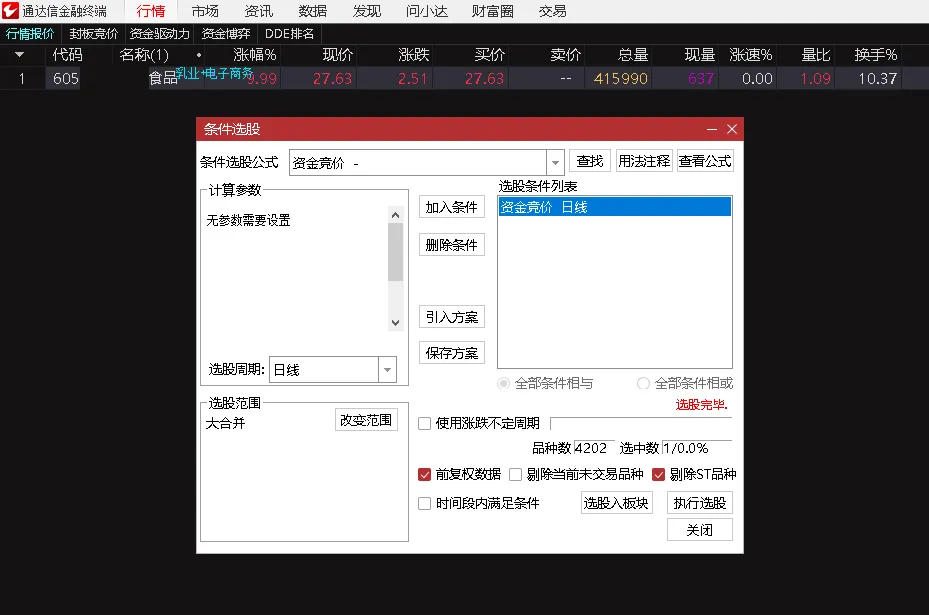Click the down triangle icon above row number

pyautogui.click(x=20, y=55)
